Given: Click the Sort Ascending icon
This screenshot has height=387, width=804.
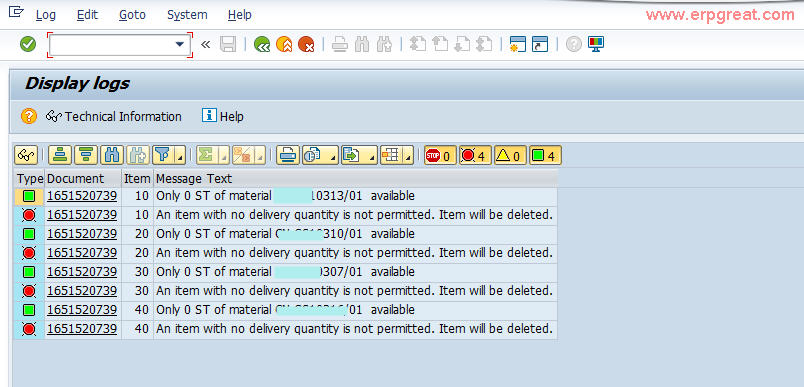Looking at the screenshot, I should tap(61, 155).
